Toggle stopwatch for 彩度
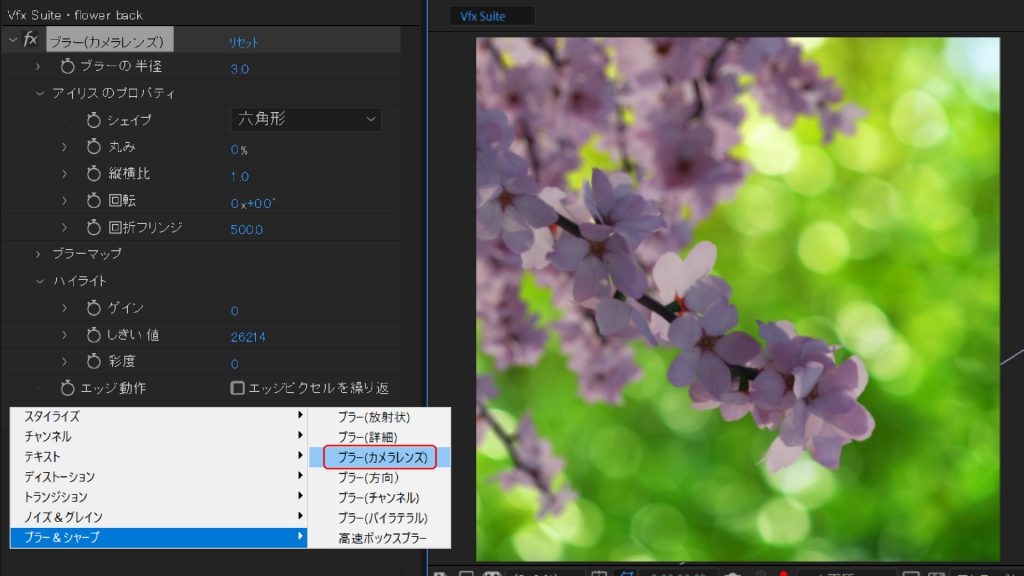The image size is (1024, 576). 93,361
